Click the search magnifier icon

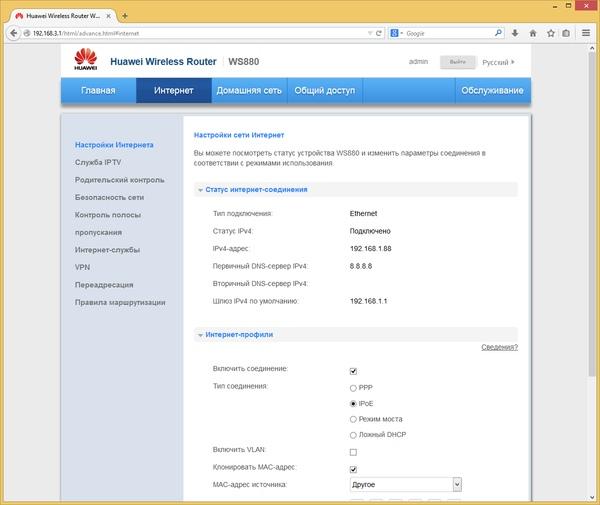click(x=498, y=33)
